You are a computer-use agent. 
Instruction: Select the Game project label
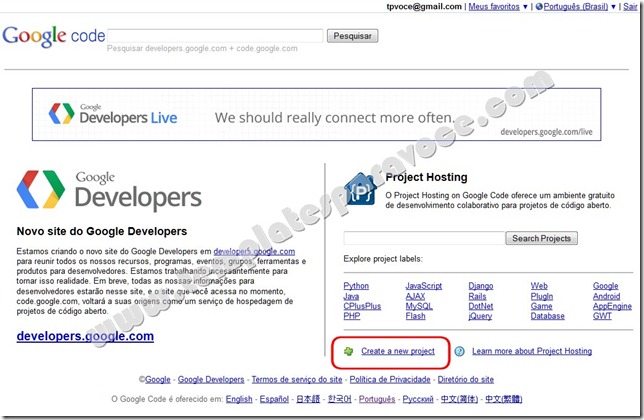pos(541,306)
